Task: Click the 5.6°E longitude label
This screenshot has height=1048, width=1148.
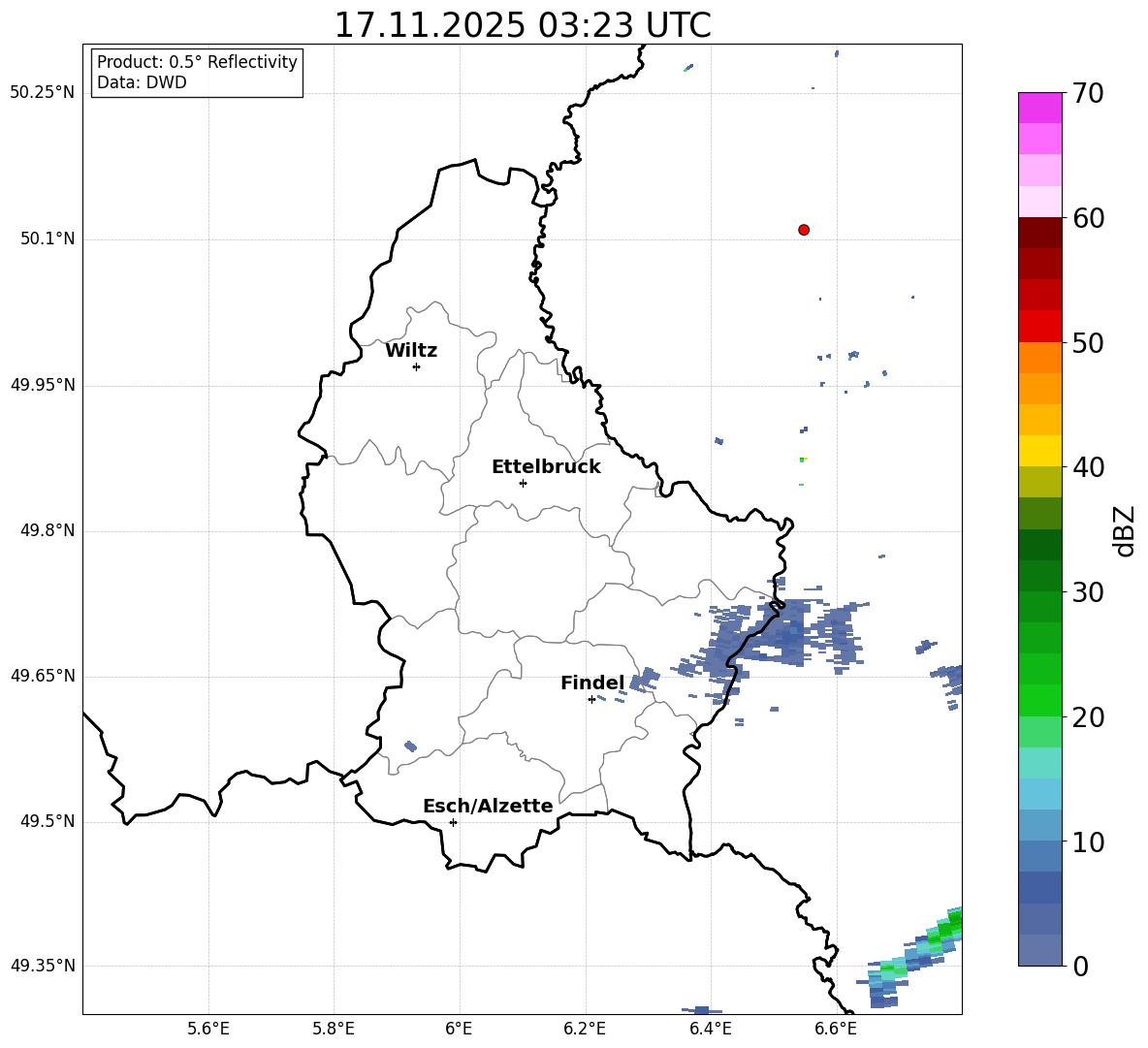Action: coord(208,1029)
